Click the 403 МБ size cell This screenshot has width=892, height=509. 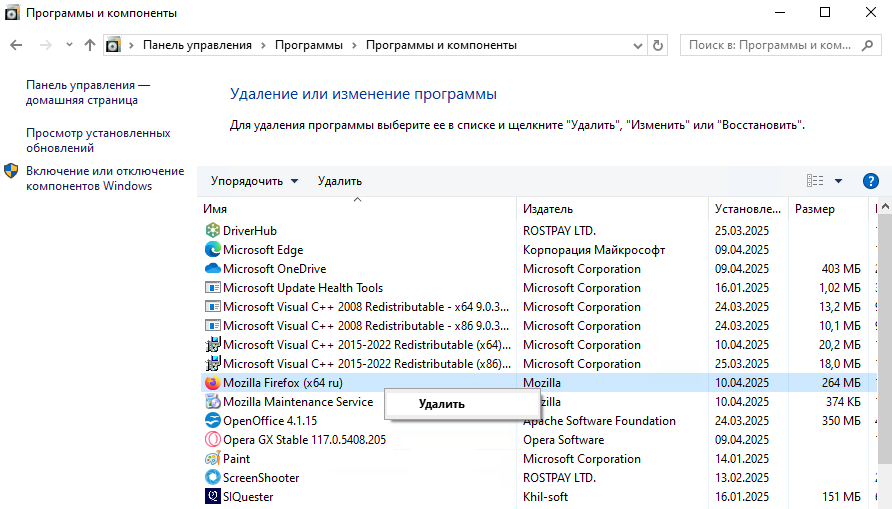[x=841, y=268]
